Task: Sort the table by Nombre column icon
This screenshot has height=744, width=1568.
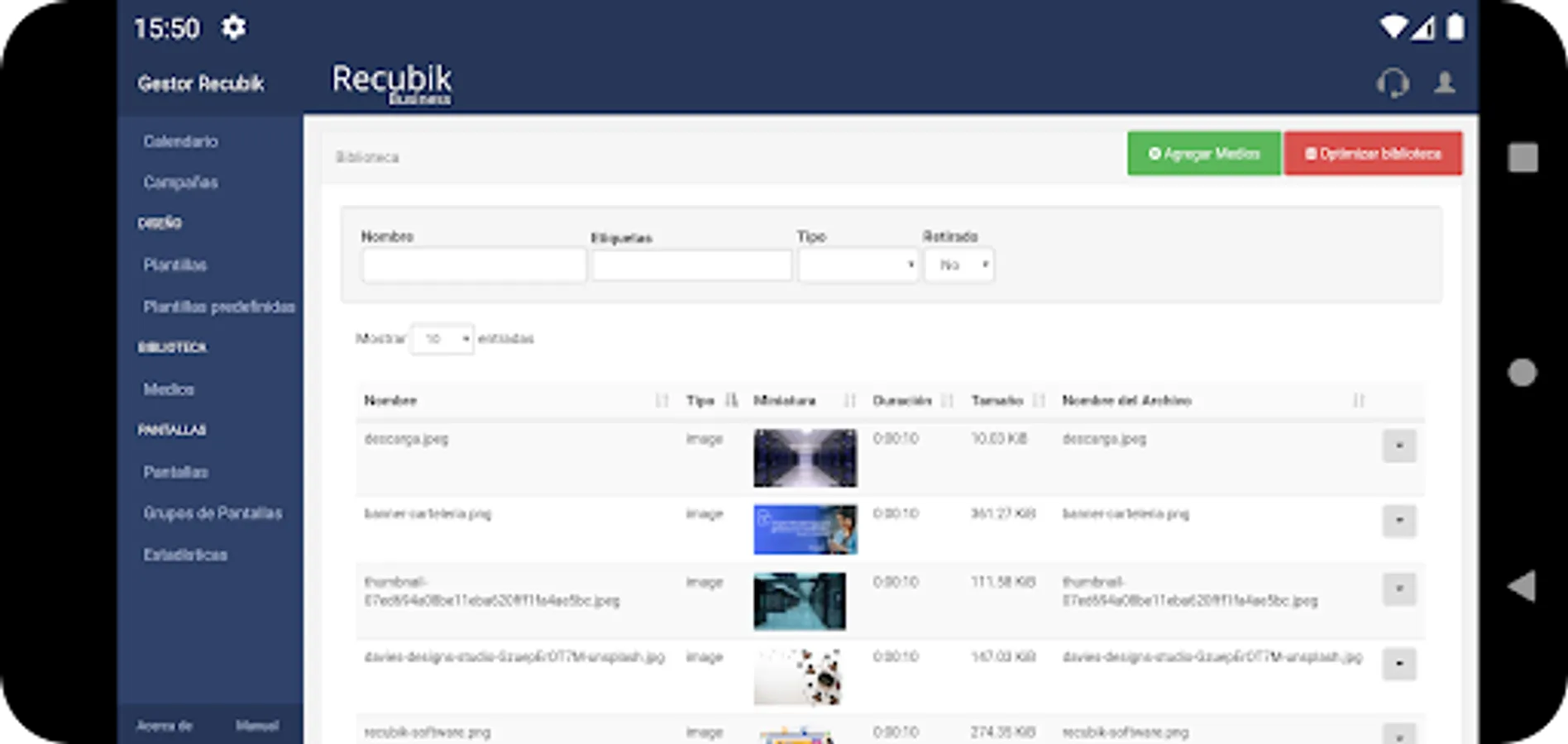Action: click(x=662, y=401)
